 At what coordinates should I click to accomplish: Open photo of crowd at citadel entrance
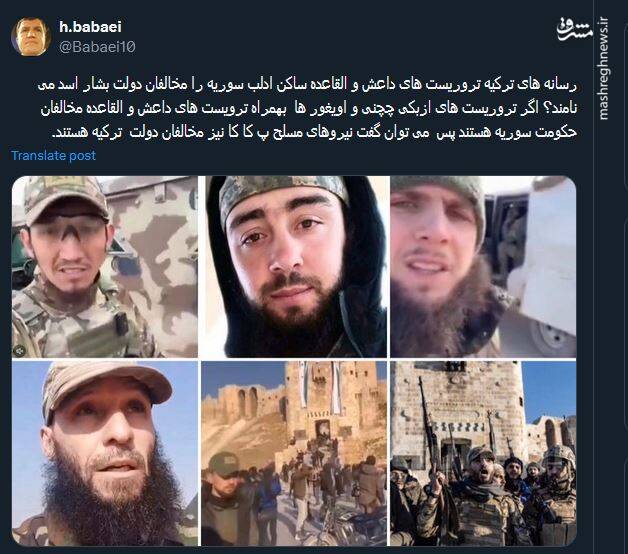coord(294,453)
